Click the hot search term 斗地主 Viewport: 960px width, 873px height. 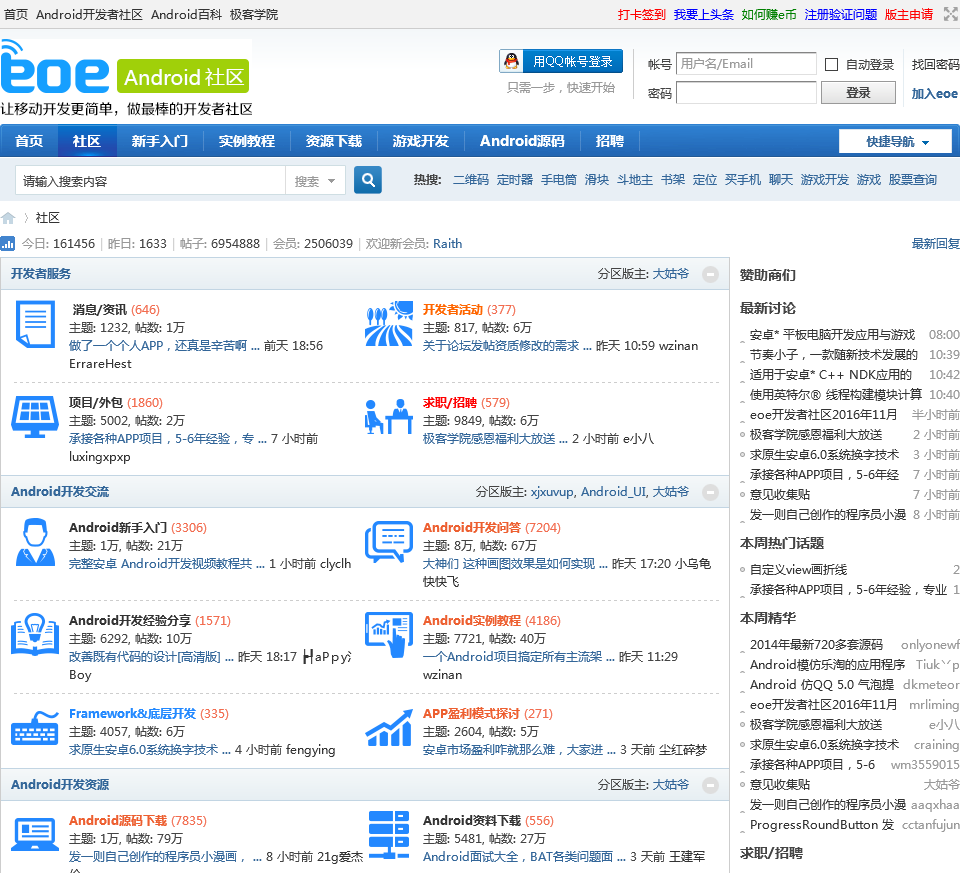[635, 179]
